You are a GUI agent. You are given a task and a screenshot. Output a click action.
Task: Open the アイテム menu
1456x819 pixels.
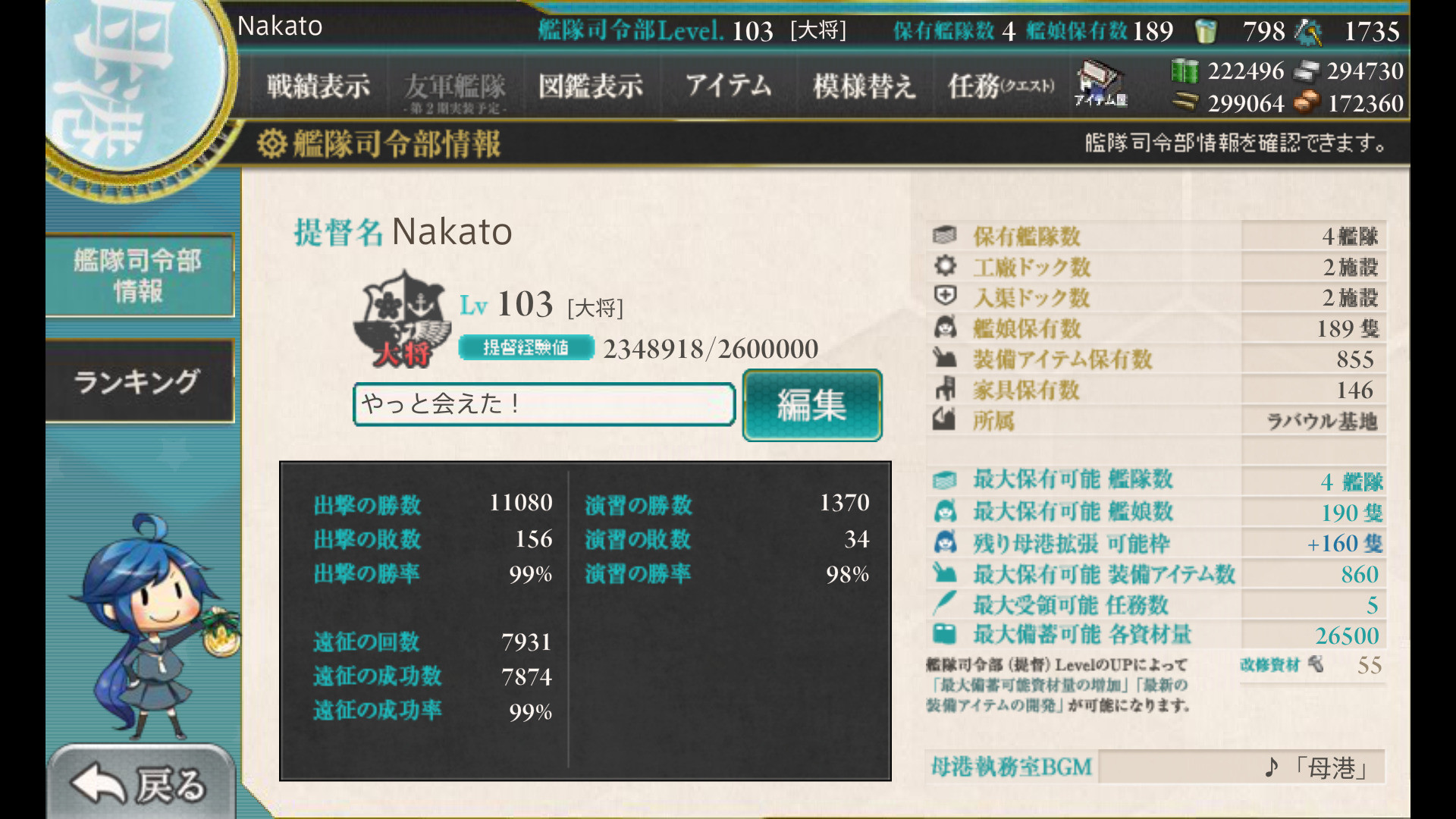click(728, 86)
